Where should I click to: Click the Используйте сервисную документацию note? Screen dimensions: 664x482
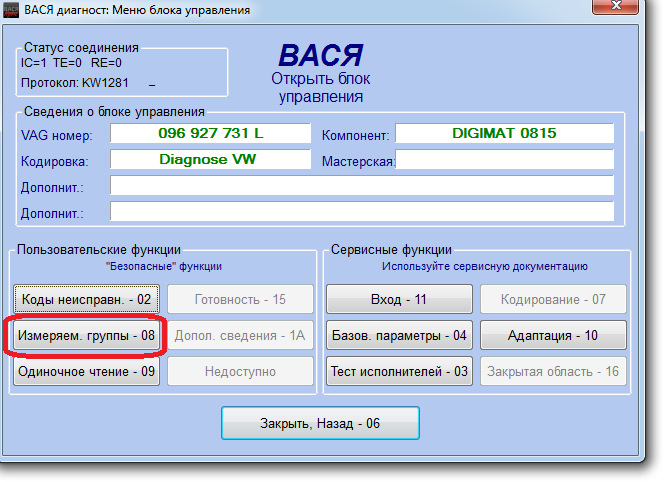(485, 266)
